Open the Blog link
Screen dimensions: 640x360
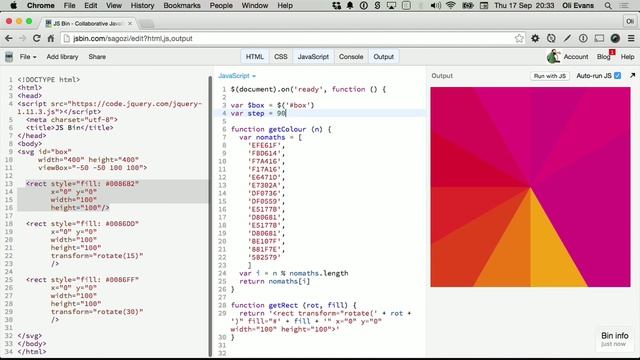pos(604,57)
